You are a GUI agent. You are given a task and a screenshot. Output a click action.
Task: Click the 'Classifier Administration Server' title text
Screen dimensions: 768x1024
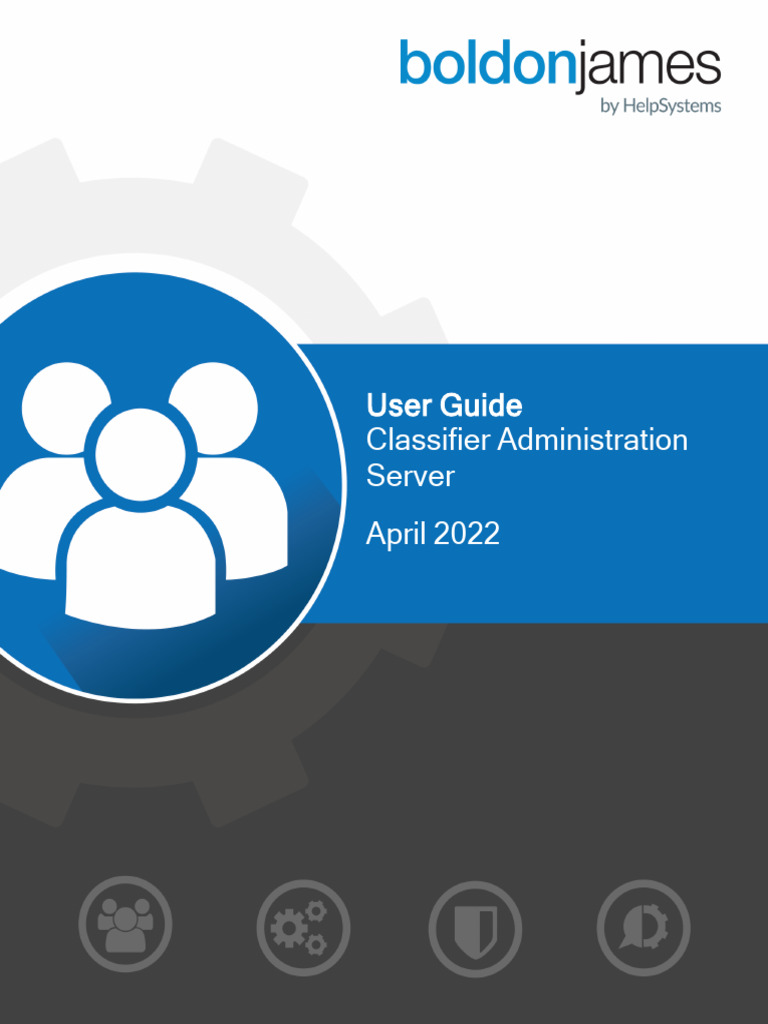click(526, 457)
